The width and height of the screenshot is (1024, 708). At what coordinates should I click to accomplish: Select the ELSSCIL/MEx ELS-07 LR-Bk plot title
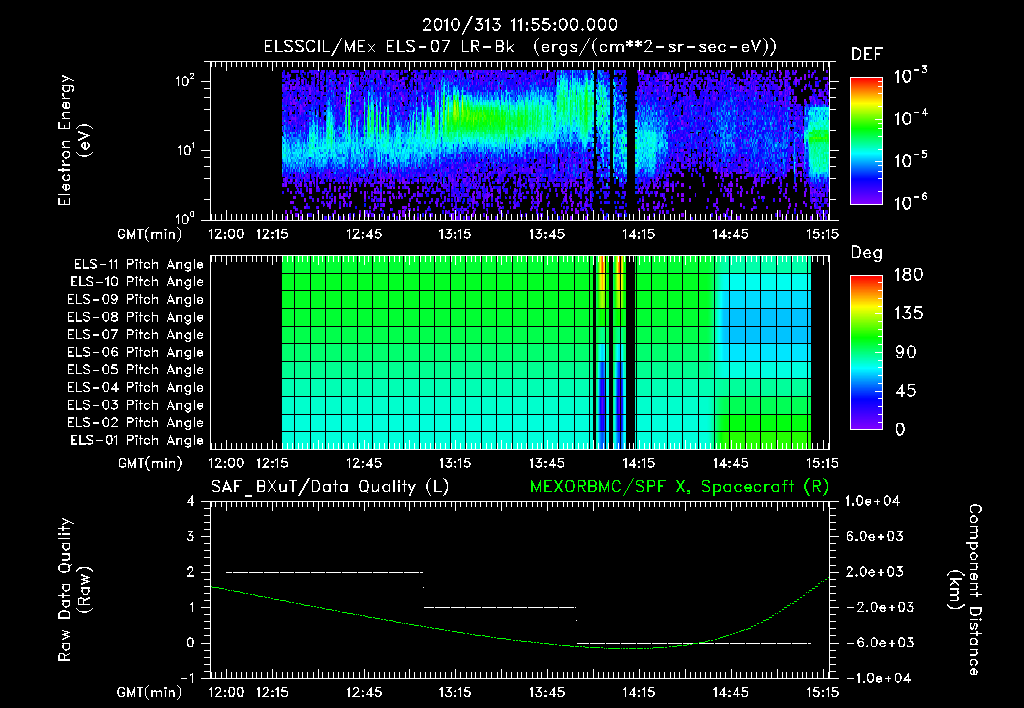click(x=520, y=47)
